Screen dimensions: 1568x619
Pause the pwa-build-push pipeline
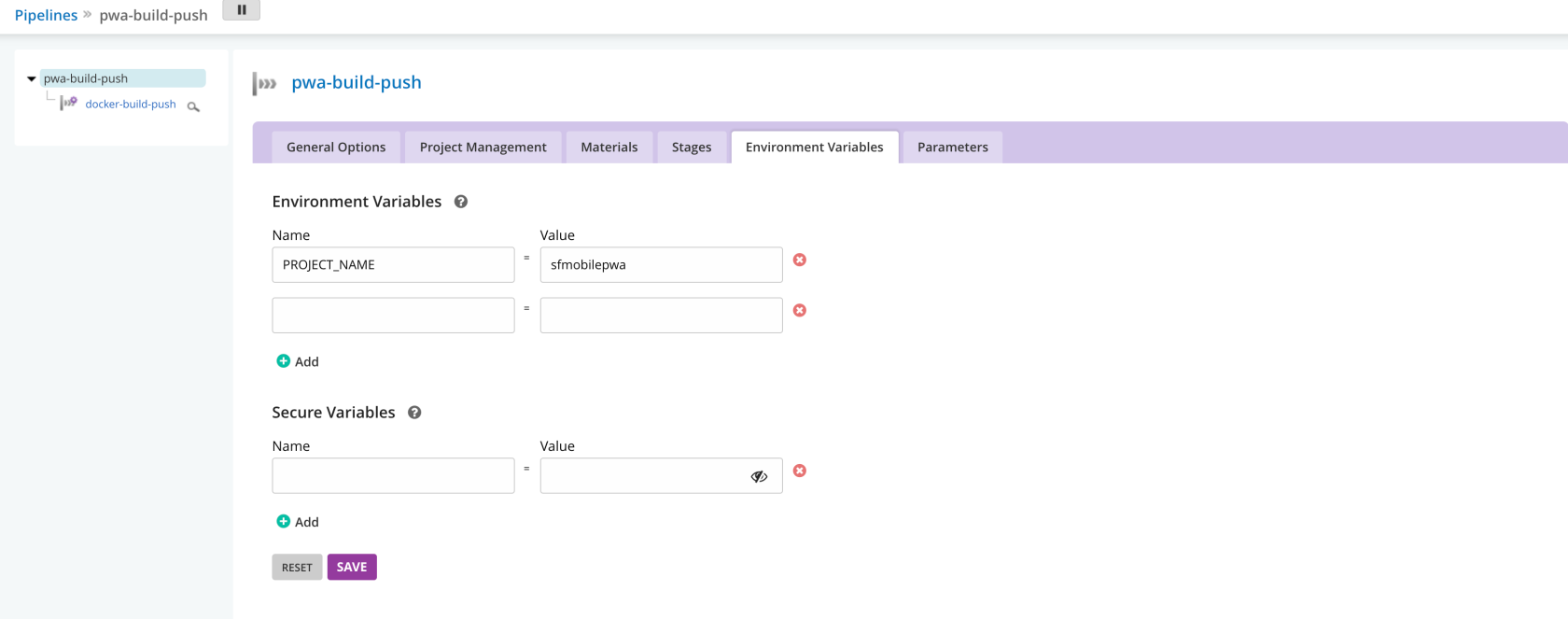coord(241,10)
